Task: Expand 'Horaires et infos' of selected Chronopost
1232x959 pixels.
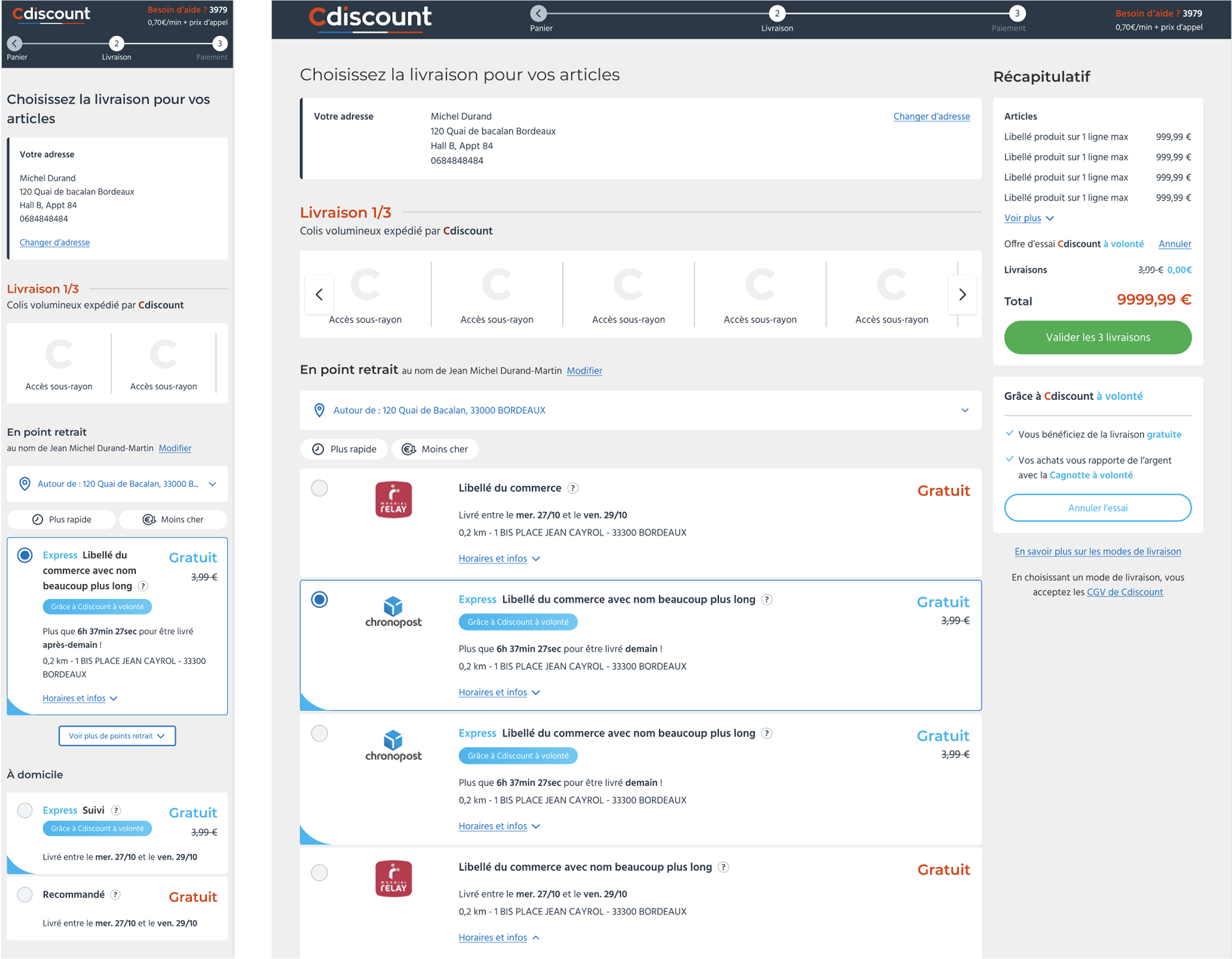Action: tap(499, 693)
